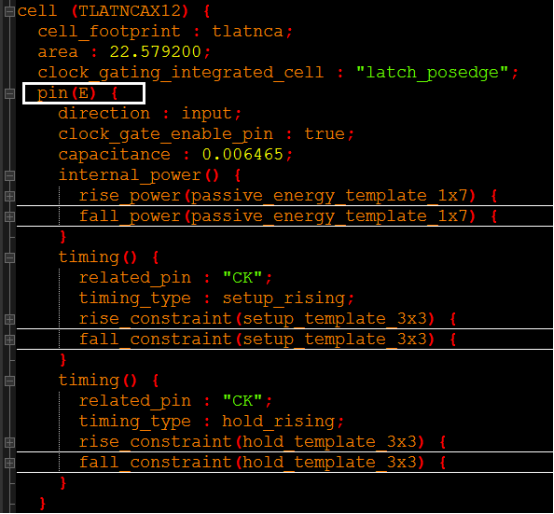Expand the rise_power(passive_energy_template_1x7) fold marker
This screenshot has height=514, width=554.
click(x=10, y=196)
